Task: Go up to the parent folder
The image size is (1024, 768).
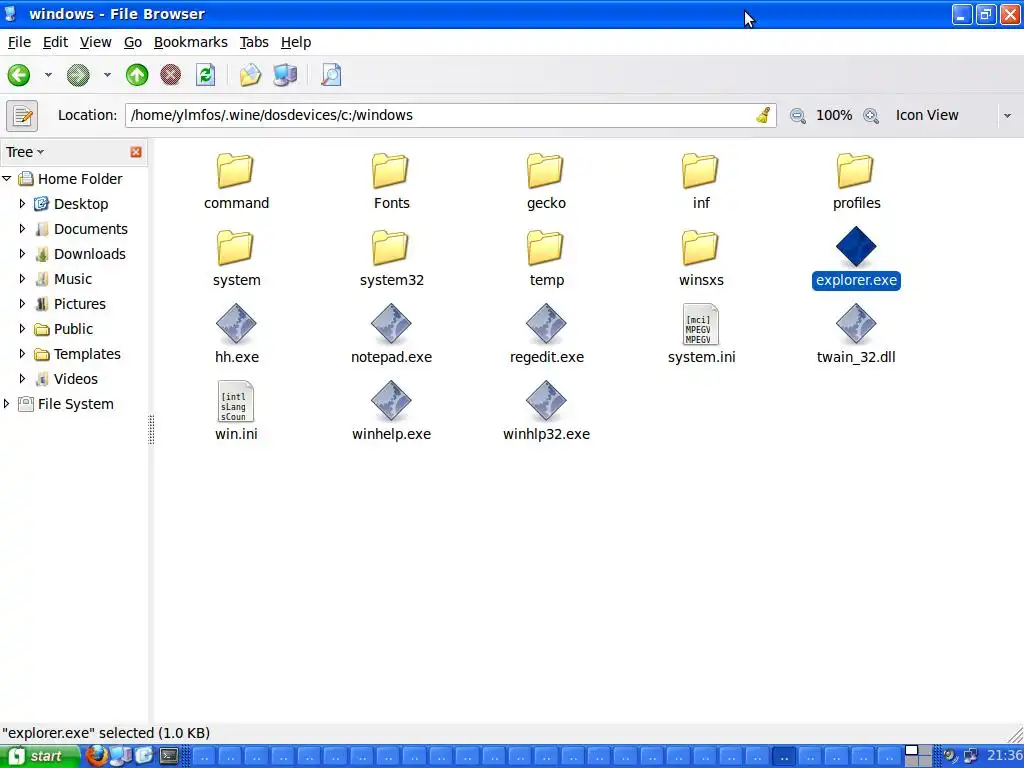Action: [136, 75]
